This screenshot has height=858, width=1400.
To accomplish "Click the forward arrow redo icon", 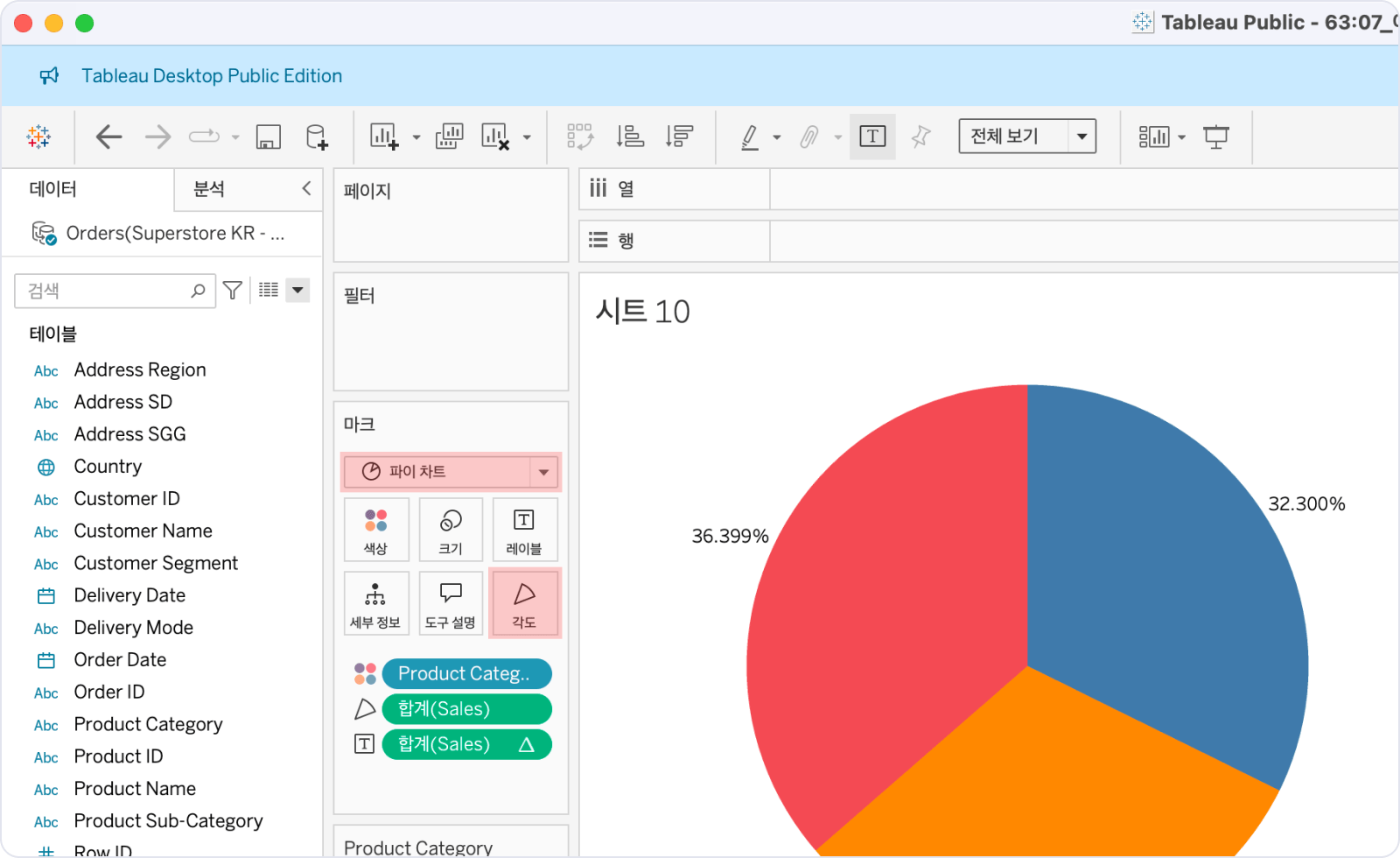I will tap(157, 137).
